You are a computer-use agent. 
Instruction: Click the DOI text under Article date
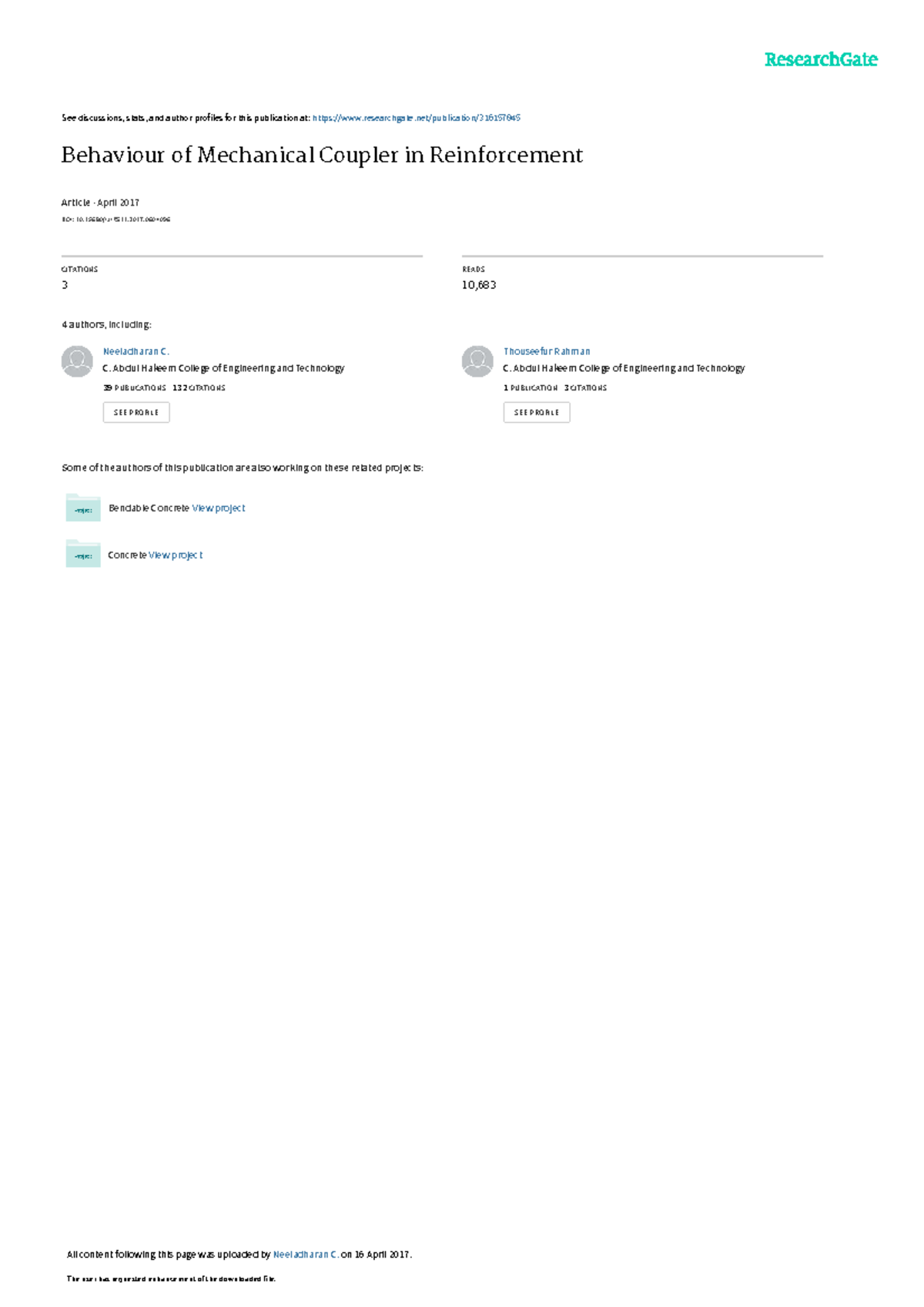115,220
